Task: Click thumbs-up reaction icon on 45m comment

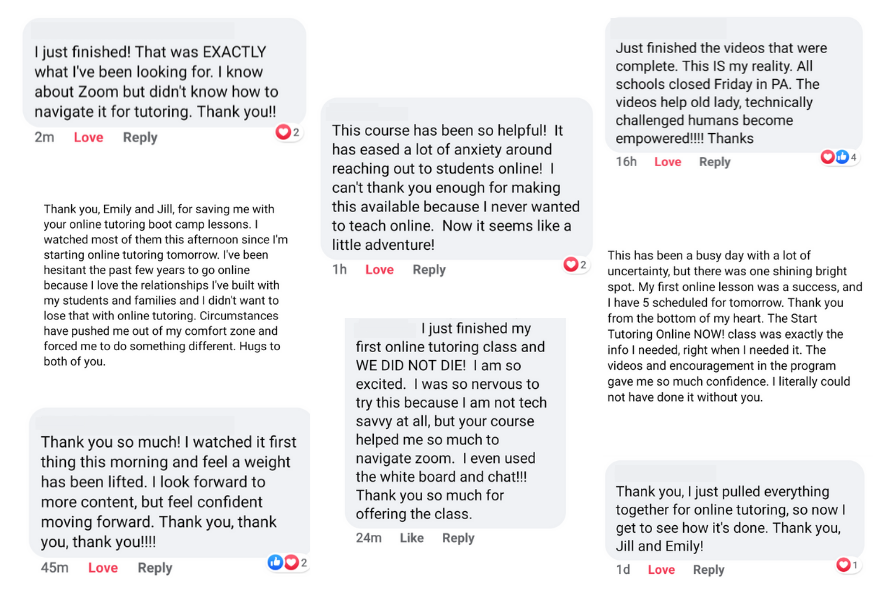Action: point(275,562)
